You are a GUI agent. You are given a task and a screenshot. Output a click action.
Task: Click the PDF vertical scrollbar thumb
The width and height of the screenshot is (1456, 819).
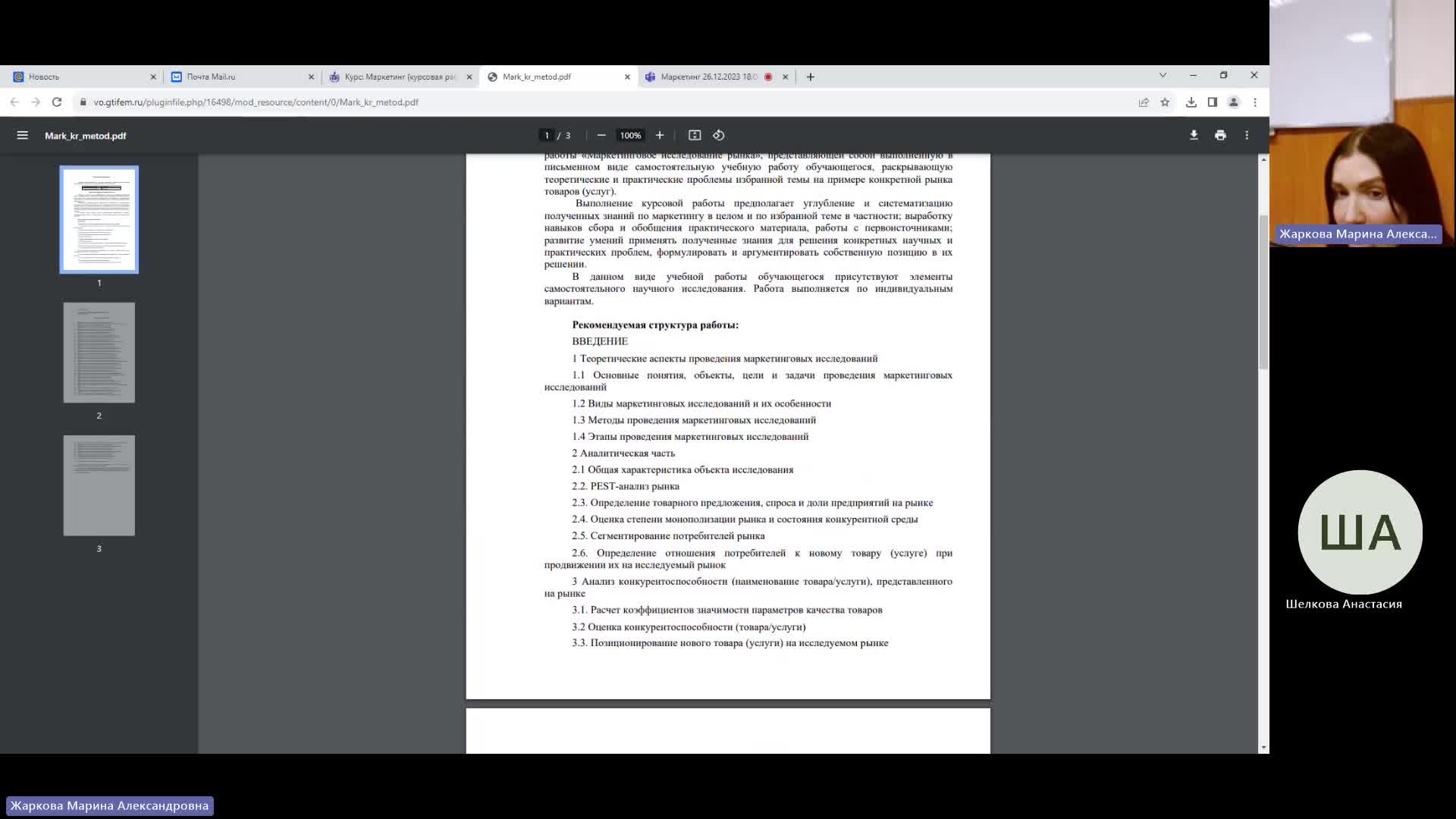1263,292
